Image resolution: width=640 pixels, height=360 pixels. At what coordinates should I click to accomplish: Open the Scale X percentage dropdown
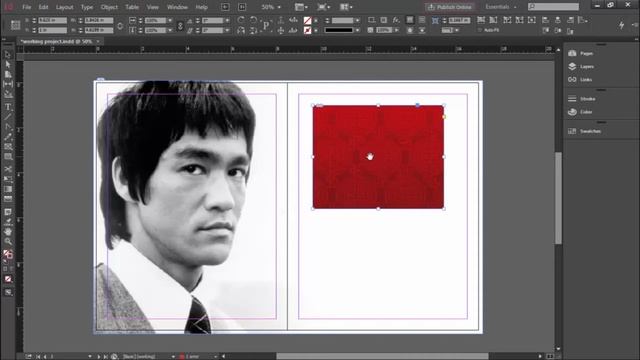click(x=170, y=20)
